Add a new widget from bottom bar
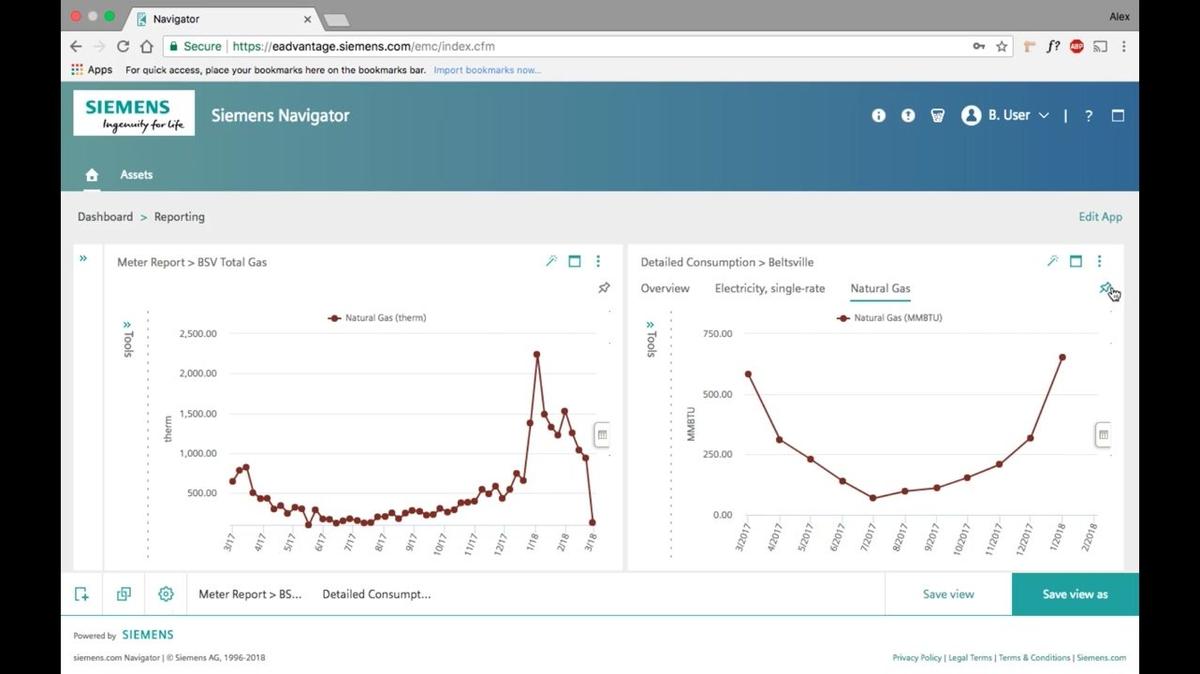 [x=82, y=594]
